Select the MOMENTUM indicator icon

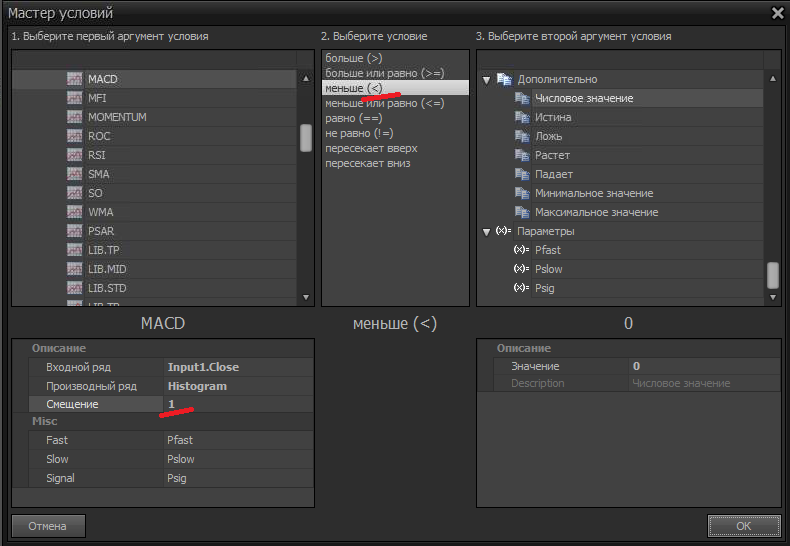pyautogui.click(x=74, y=117)
